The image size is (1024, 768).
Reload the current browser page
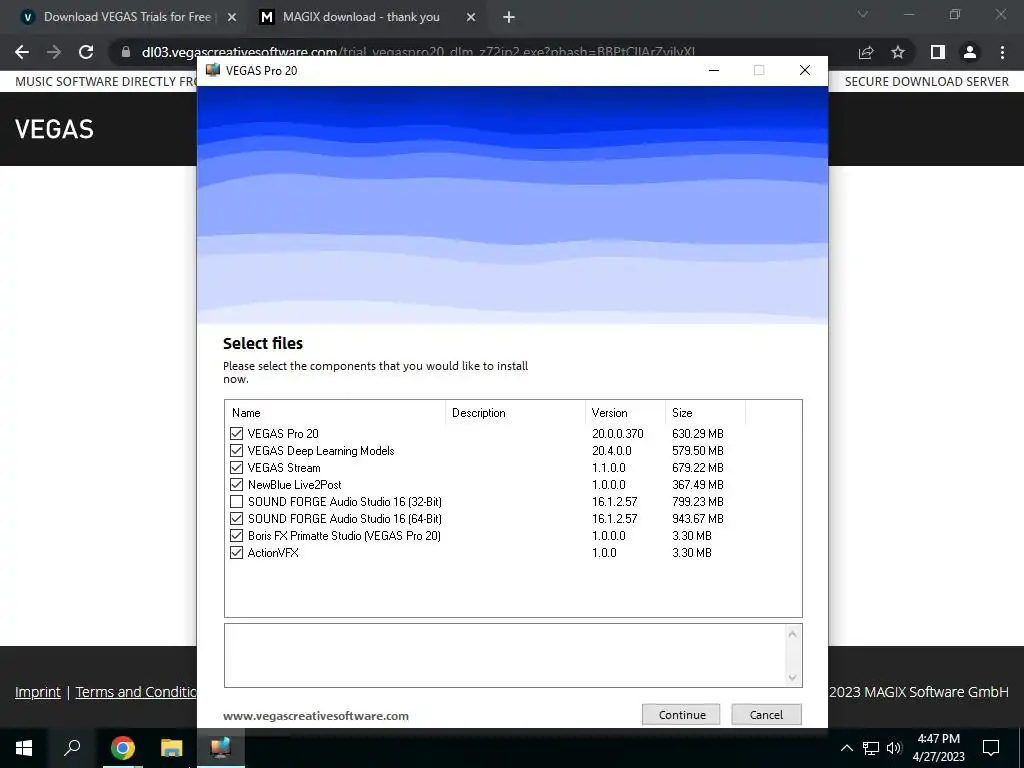(86, 52)
